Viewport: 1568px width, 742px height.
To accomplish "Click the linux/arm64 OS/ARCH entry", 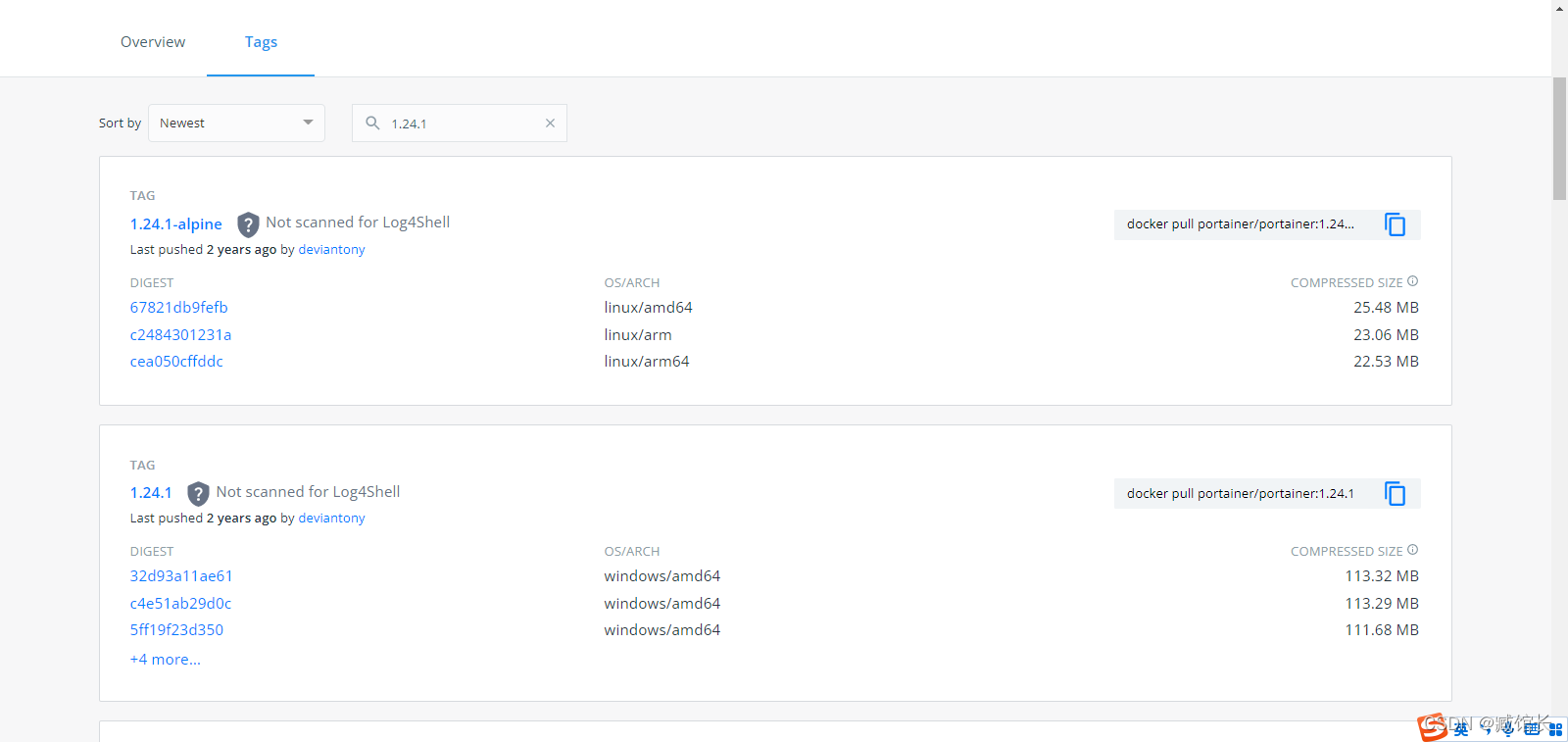I will click(647, 362).
